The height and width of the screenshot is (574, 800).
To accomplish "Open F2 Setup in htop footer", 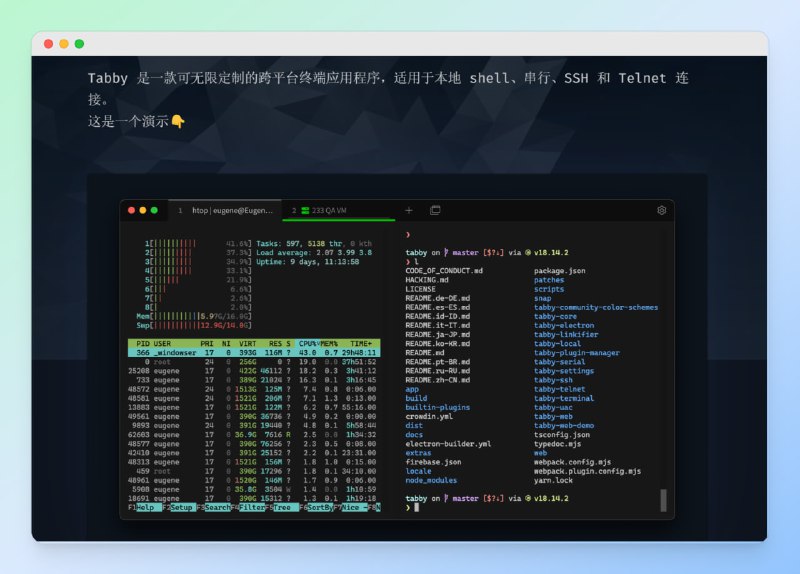I will 178,508.
